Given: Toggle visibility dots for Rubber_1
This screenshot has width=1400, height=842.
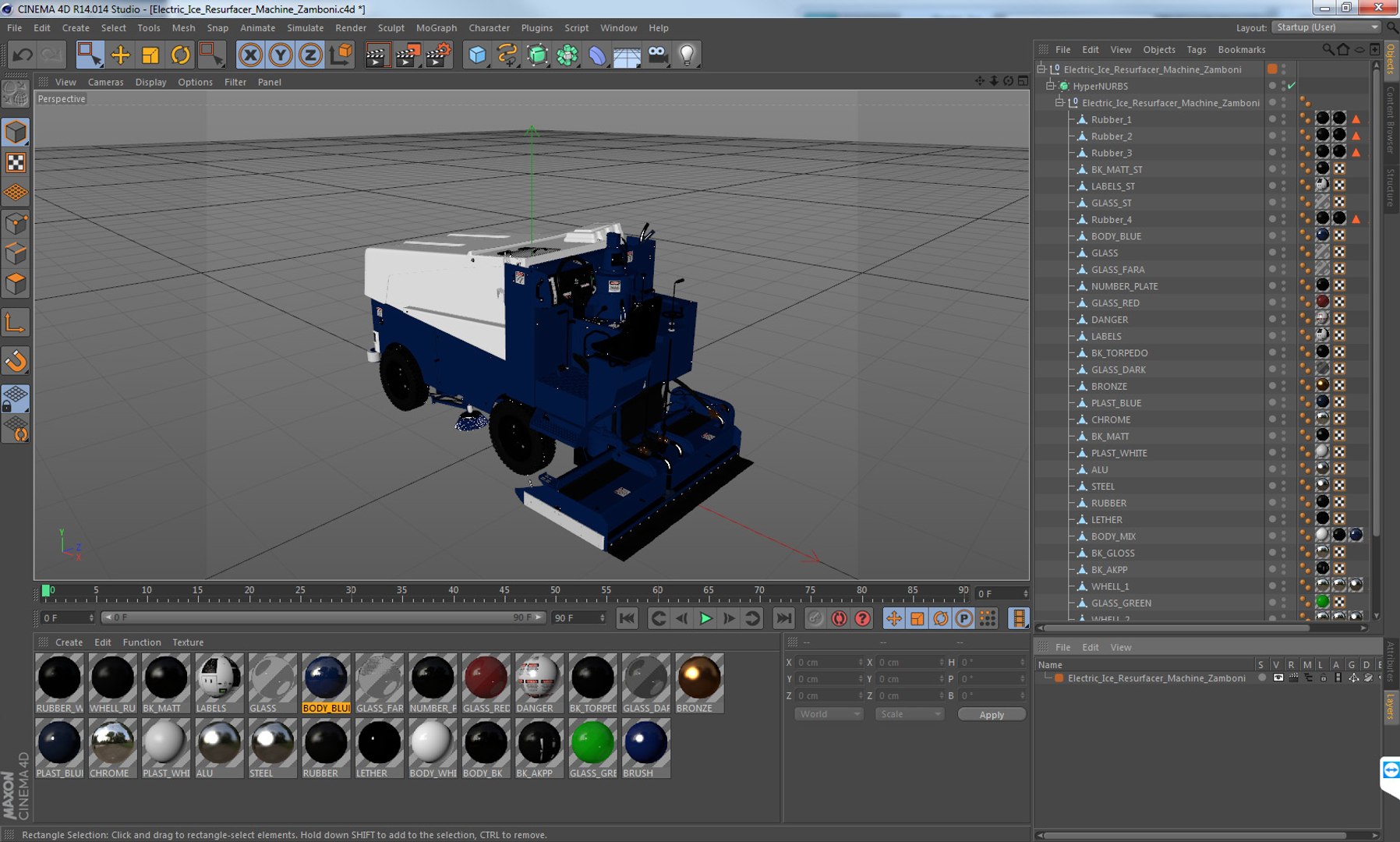Looking at the screenshot, I should (x=1284, y=119).
